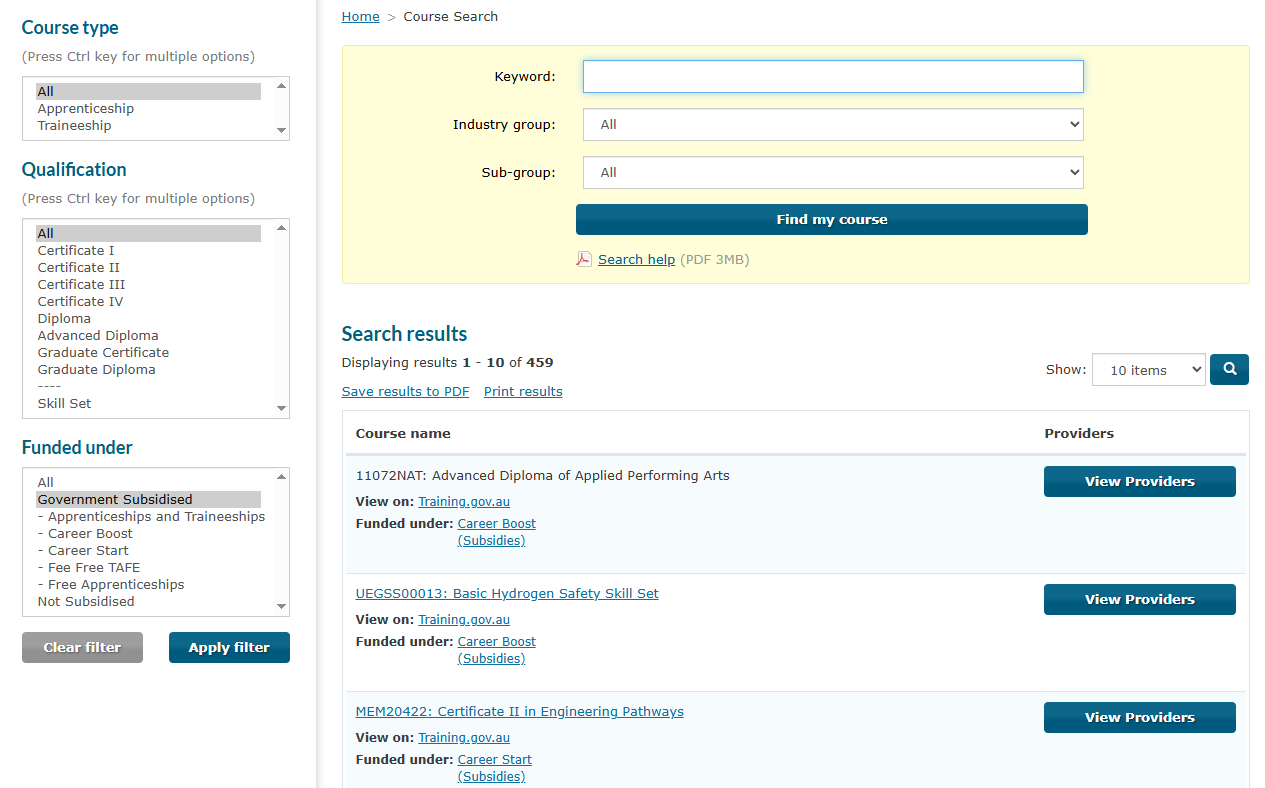1265x788 pixels.
Task: Open Training.gov.au link for 11072NAT course
Action: click(464, 502)
